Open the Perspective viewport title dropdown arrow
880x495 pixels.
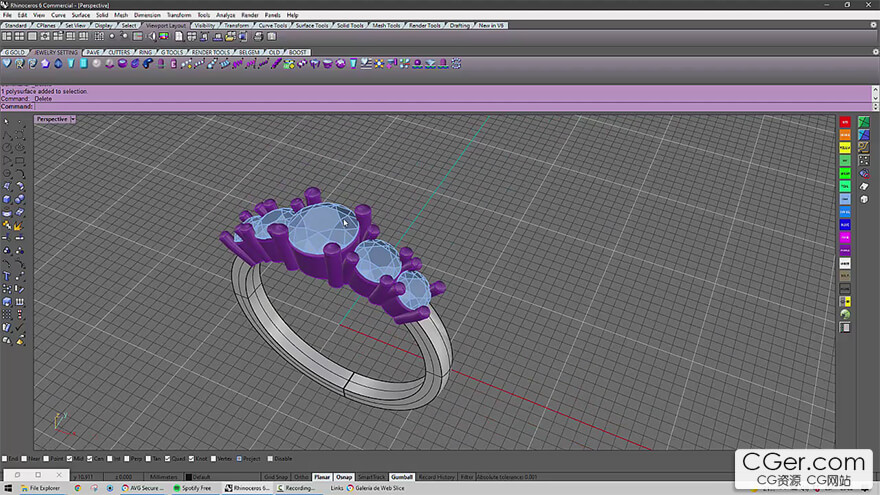point(73,120)
